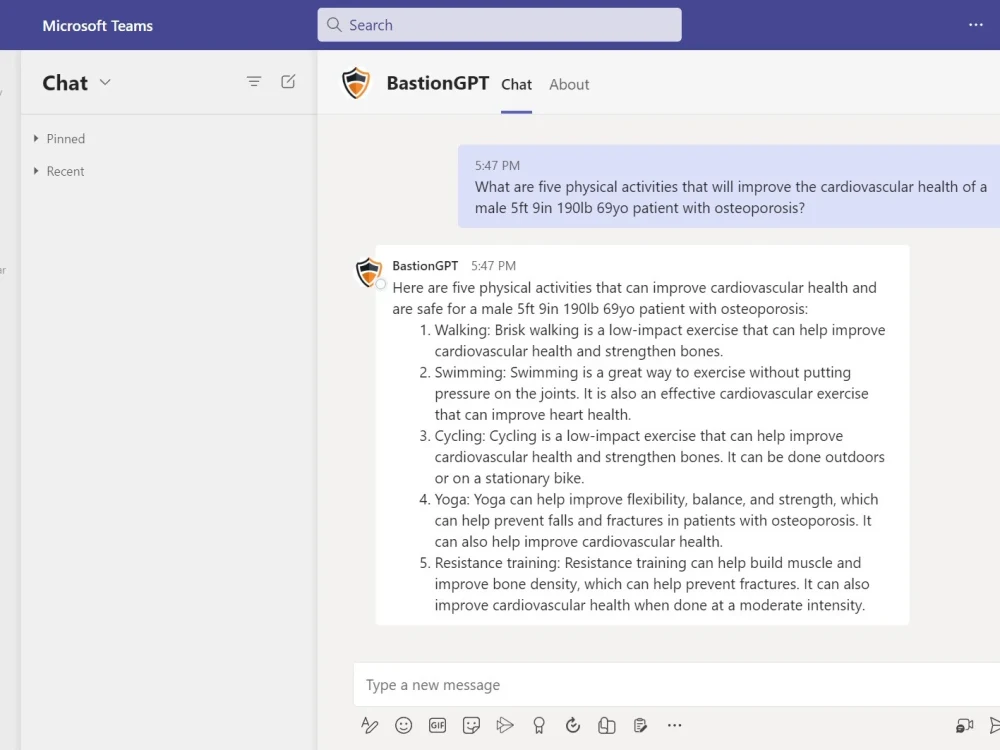Select the Chat tab of BastionGPT
Screen dimensions: 1000x750
tap(516, 85)
